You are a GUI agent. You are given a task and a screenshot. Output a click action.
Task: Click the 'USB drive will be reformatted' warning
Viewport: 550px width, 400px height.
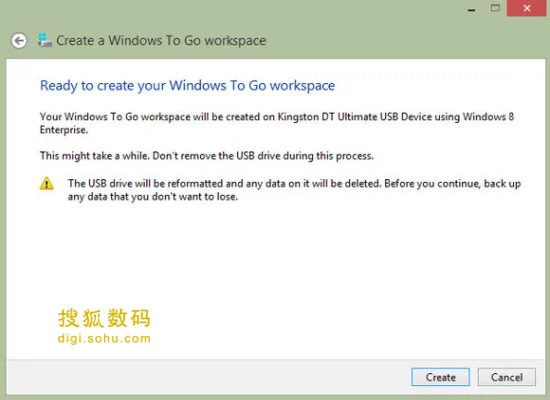pyautogui.click(x=294, y=184)
